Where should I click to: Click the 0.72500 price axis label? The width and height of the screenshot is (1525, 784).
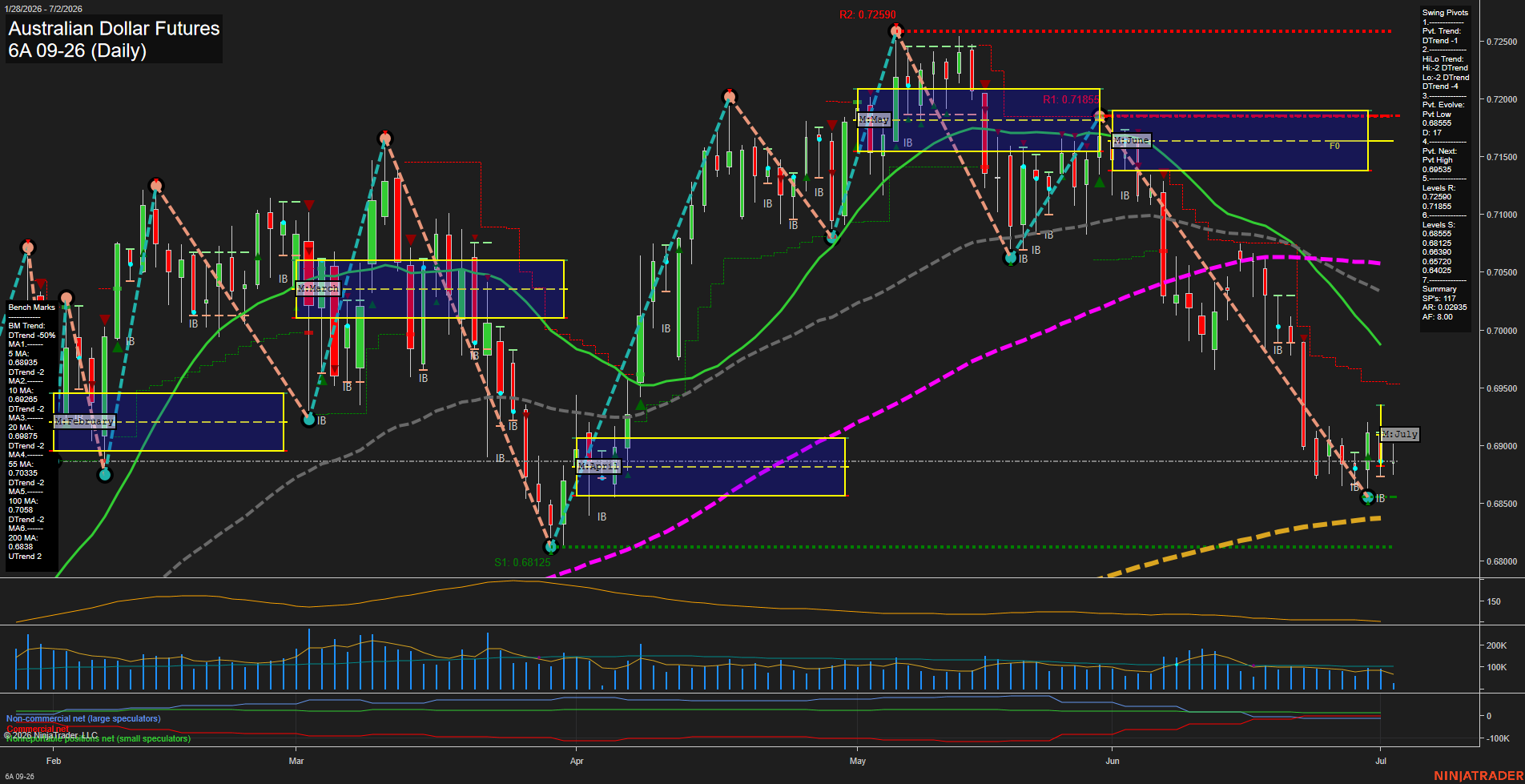(x=1502, y=42)
